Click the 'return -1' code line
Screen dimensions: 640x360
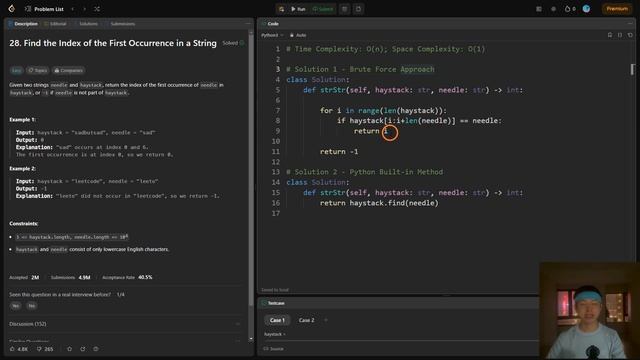[339, 151]
